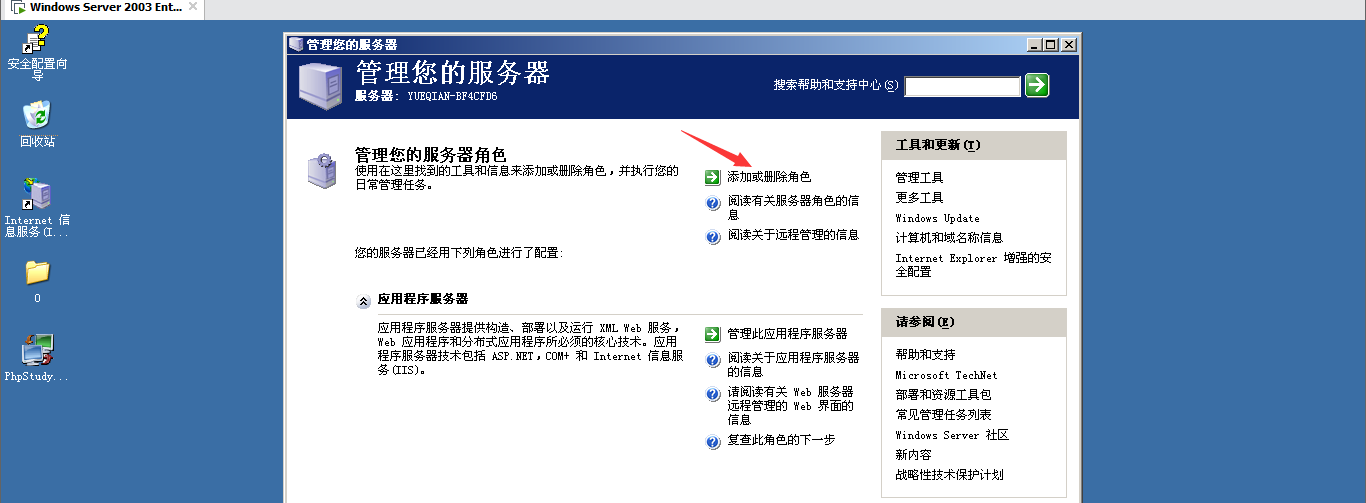The width and height of the screenshot is (1366, 503).
Task: Maximize the 管理您的服务器 window
Action: click(1050, 44)
